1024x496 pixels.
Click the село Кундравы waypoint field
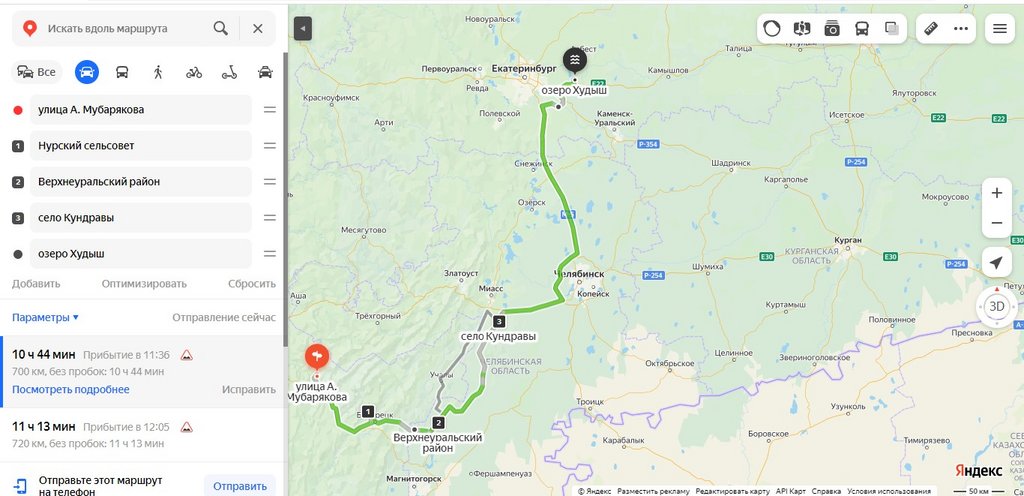(x=140, y=217)
